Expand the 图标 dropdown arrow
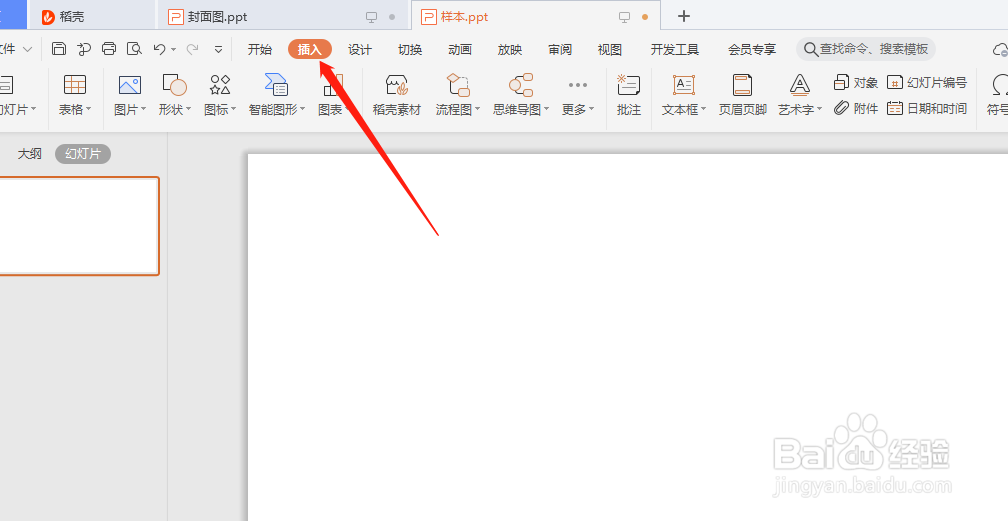This screenshot has width=1008, height=521. click(x=233, y=109)
